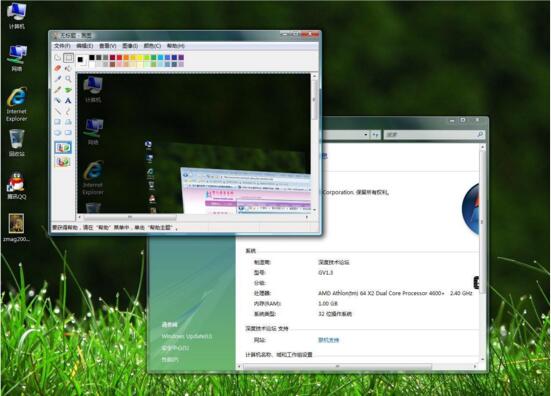The height and width of the screenshot is (396, 551).
Task: Select the Airbrush tool in Paint
Action: 58,100
